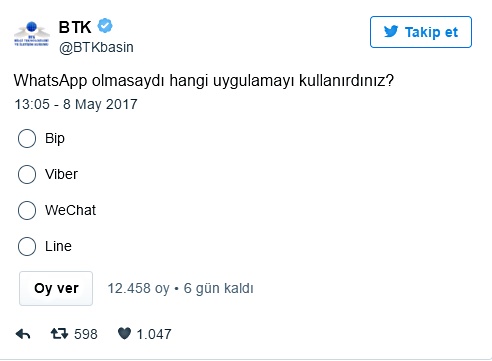Follow BTK via Takip et button
Screen dimensions: 492x361
point(421,32)
